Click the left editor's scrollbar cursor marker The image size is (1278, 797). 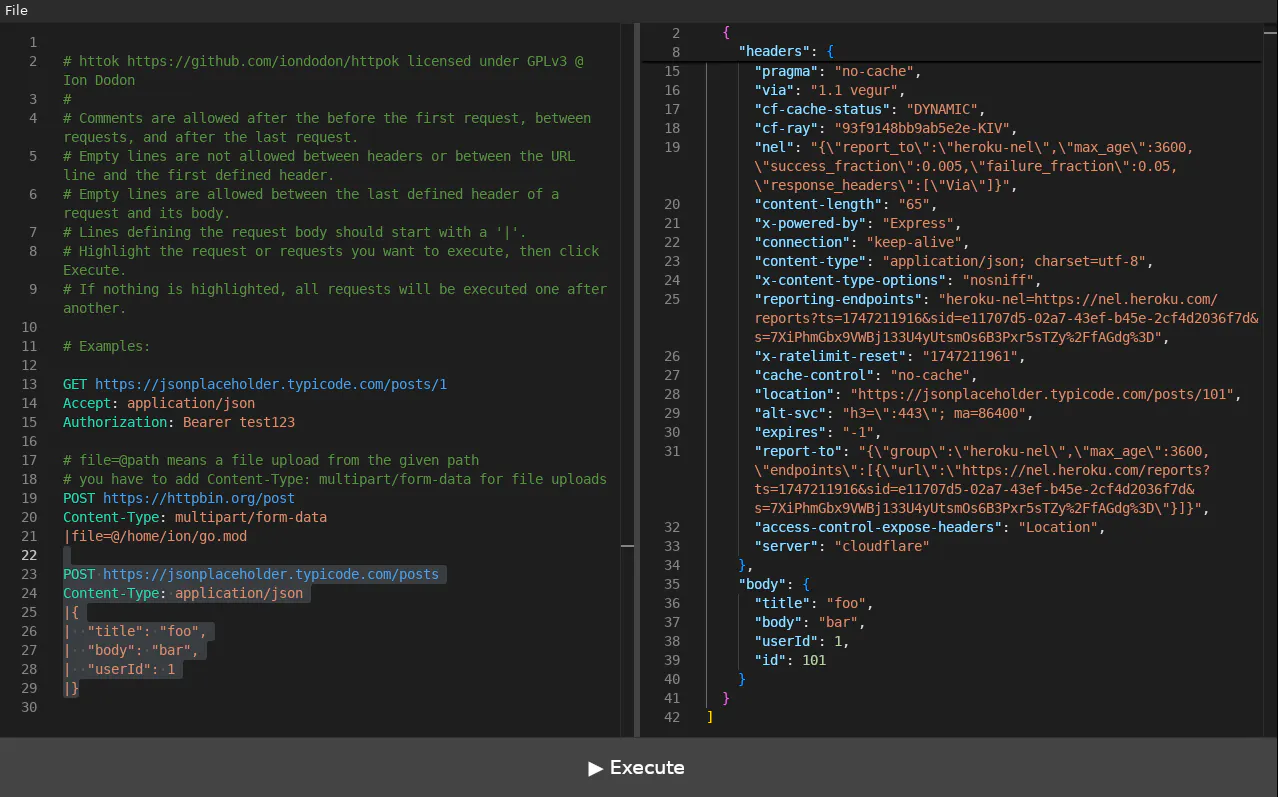click(x=627, y=546)
